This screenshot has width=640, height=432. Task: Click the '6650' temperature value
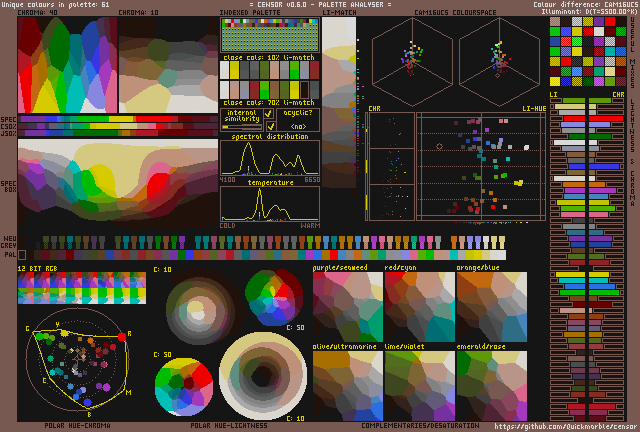[312, 180]
